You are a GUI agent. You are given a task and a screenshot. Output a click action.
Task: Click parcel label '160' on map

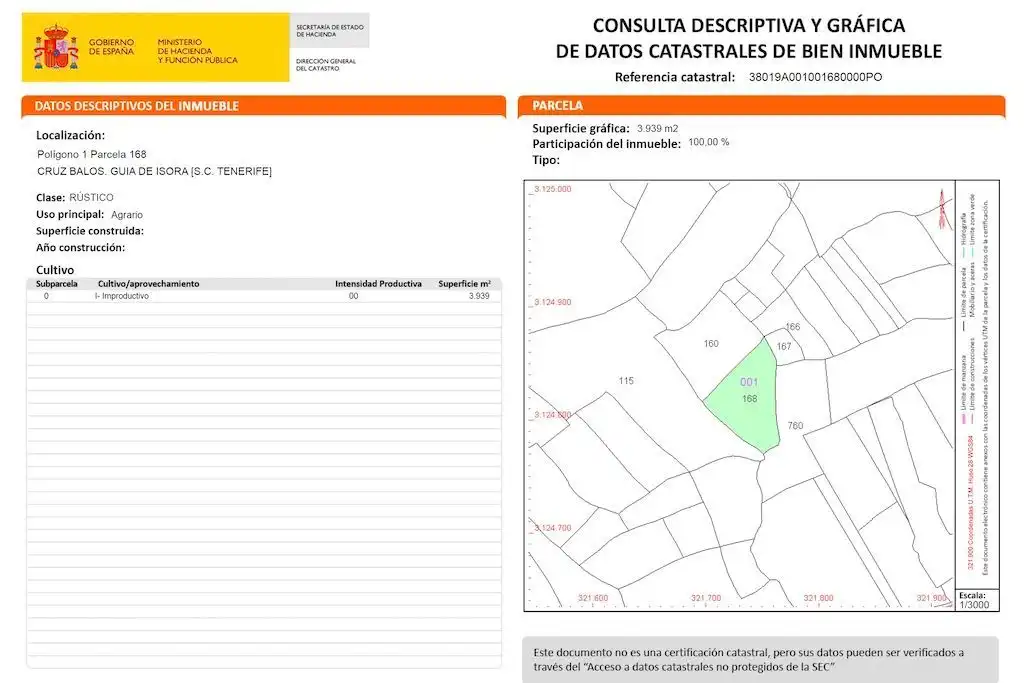[x=711, y=343]
